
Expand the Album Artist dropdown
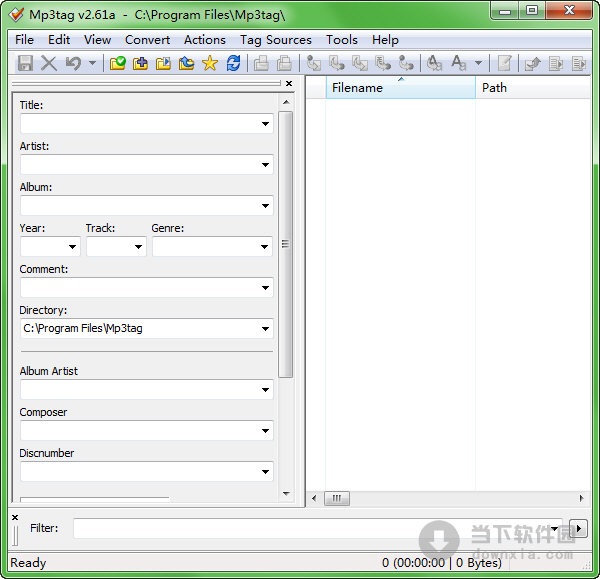[x=265, y=390]
